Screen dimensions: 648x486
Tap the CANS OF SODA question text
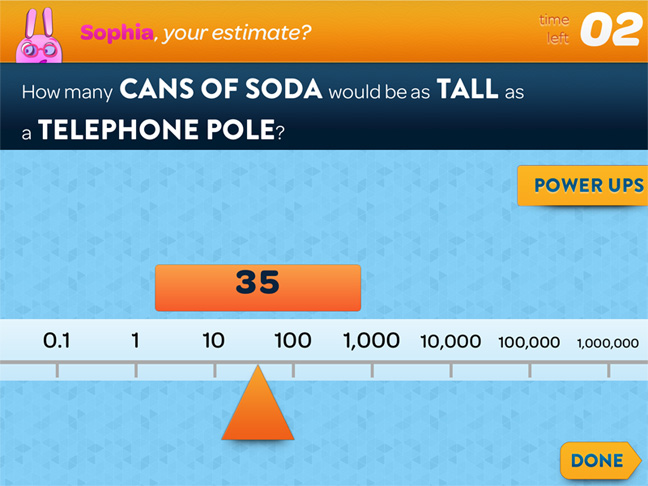point(221,89)
